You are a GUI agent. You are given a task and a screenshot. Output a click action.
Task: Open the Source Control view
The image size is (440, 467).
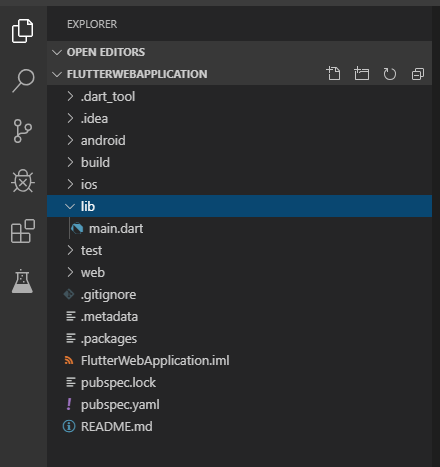(x=23, y=131)
